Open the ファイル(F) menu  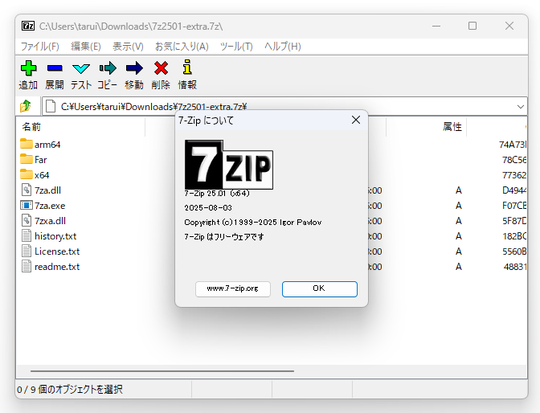point(40,47)
